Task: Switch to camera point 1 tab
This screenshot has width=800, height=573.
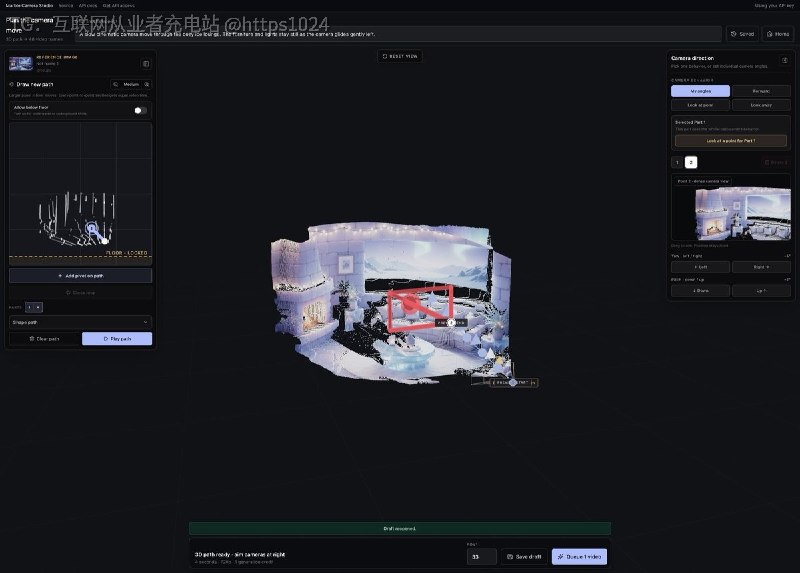Action: pyautogui.click(x=677, y=163)
